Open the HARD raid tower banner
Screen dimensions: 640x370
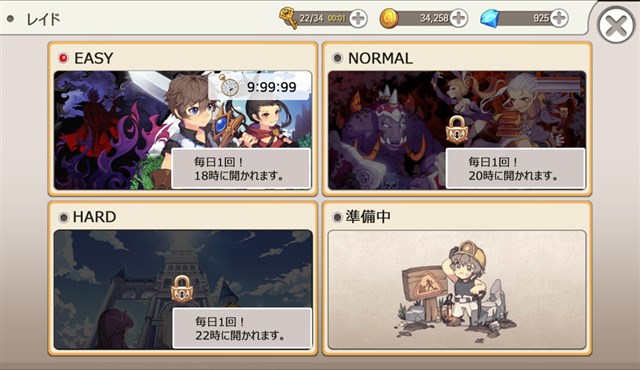[183, 290]
